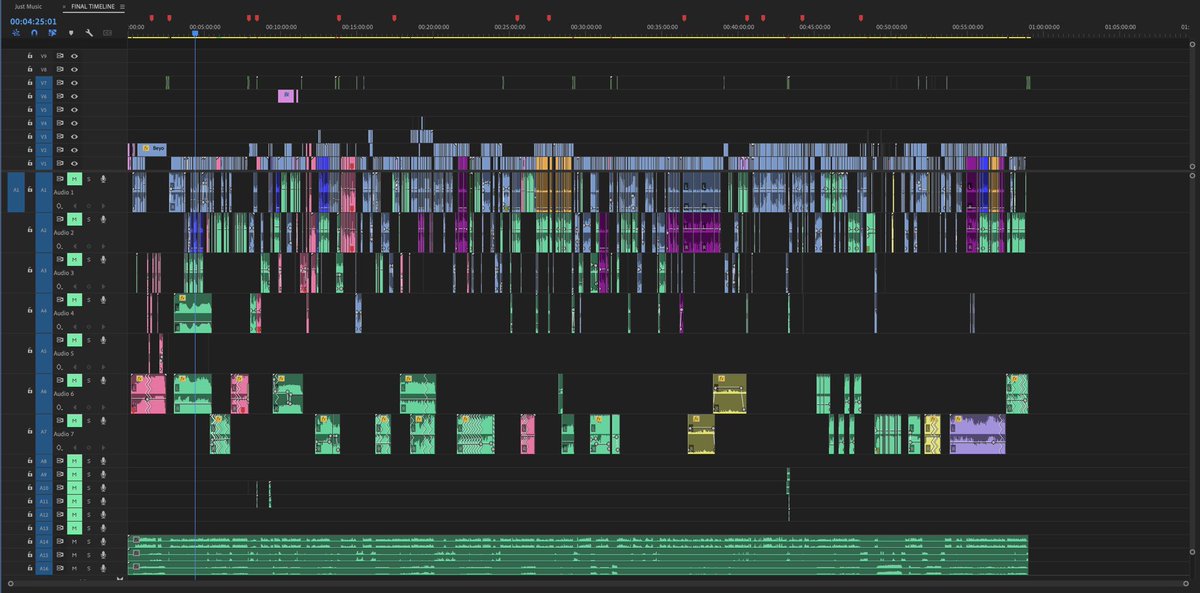Open Show Keyframes menu on Audio 4
Screen dimensions: 1200x593
click(60, 326)
